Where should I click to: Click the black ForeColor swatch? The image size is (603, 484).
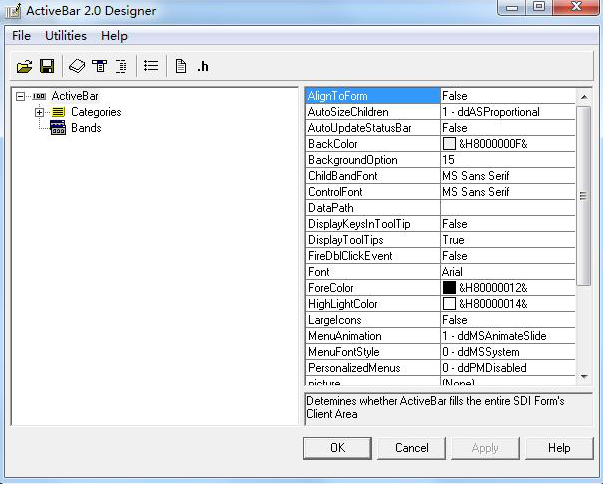pyautogui.click(x=449, y=288)
